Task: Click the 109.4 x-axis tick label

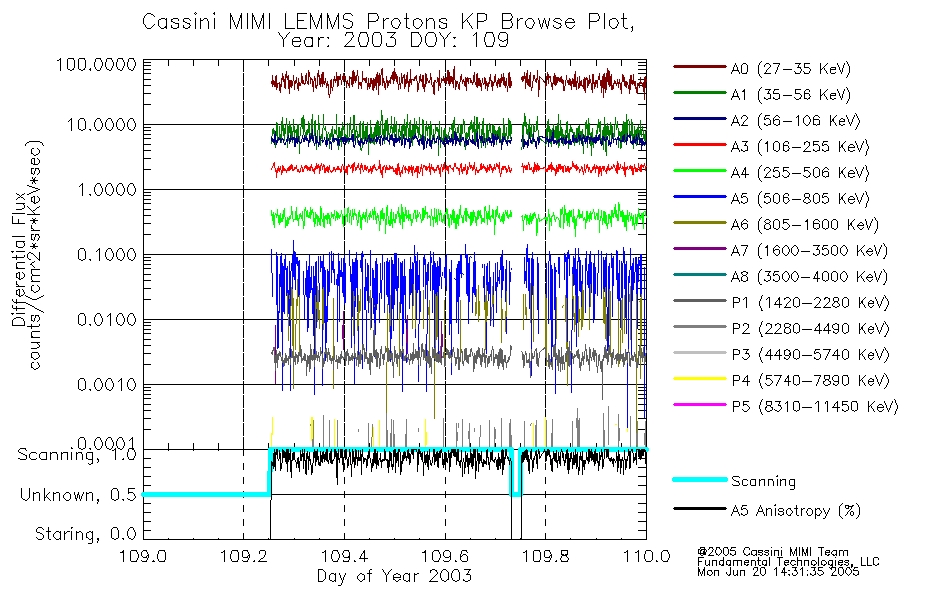Action: click(344, 556)
